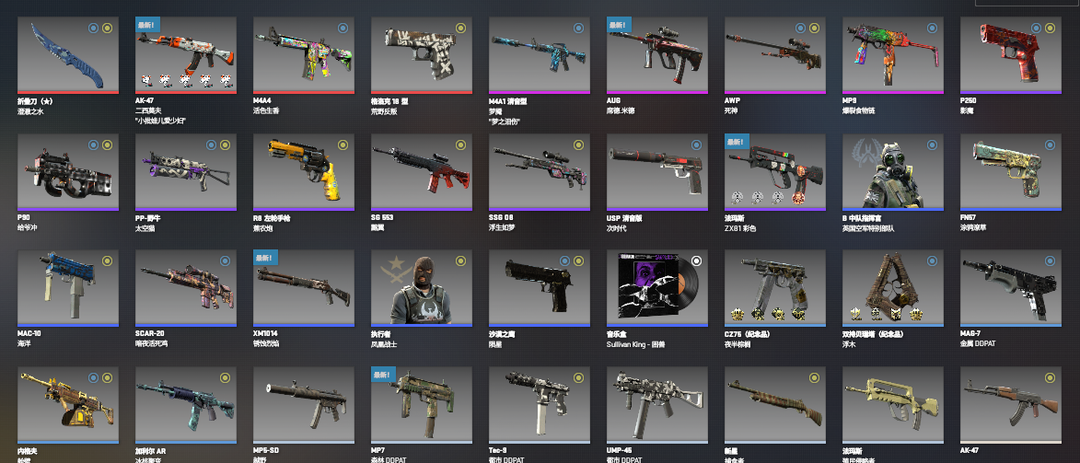
Task: Select the B 中队指挥官 agent thumbnail
Action: click(x=893, y=171)
